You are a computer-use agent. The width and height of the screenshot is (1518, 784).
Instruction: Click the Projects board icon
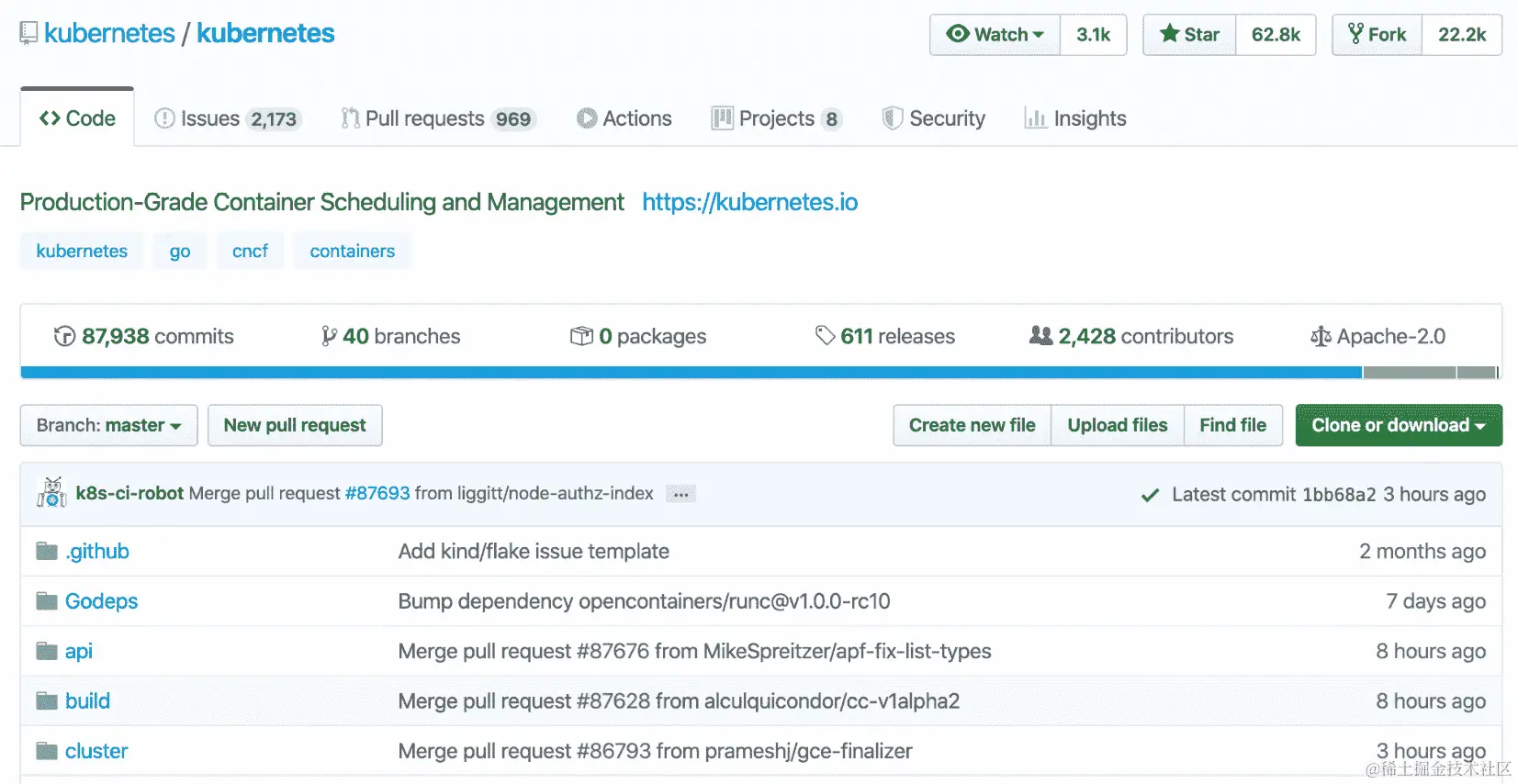pyautogui.click(x=722, y=118)
